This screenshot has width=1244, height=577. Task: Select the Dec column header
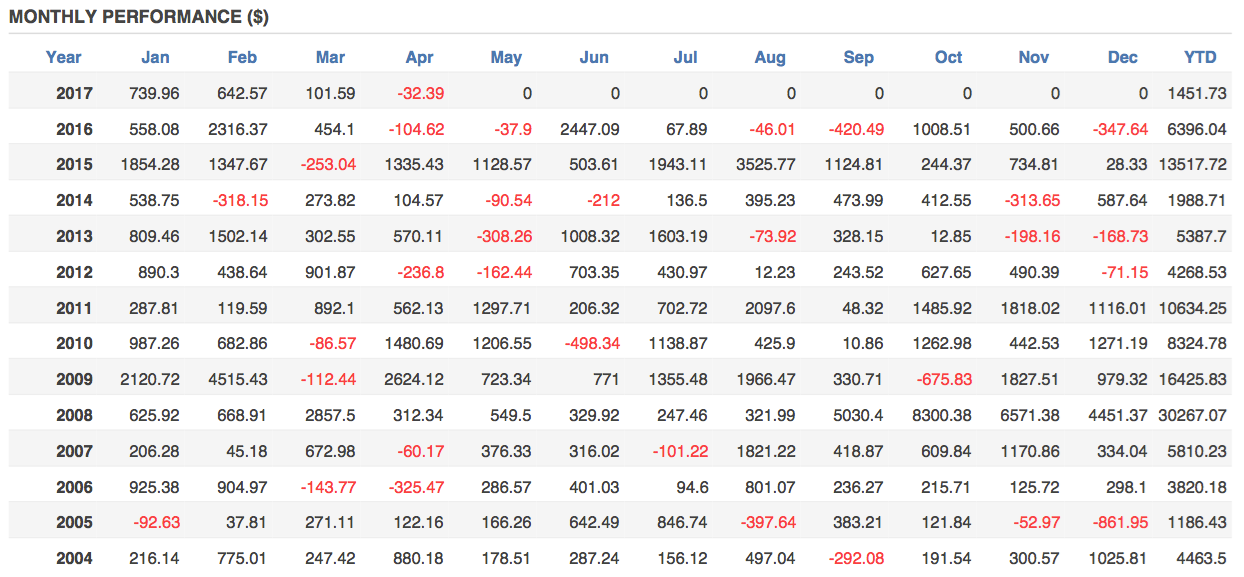point(1122,57)
